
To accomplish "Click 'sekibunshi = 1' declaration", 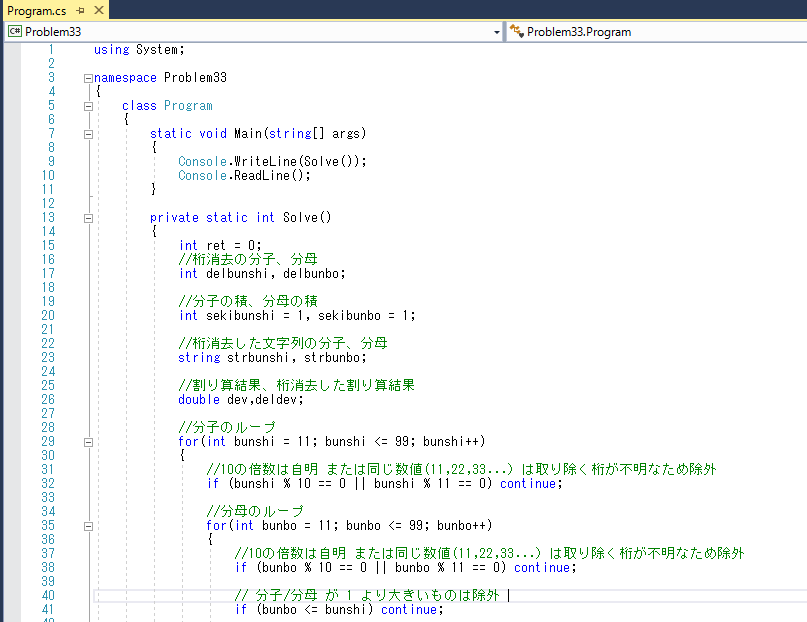I will 255,315.
